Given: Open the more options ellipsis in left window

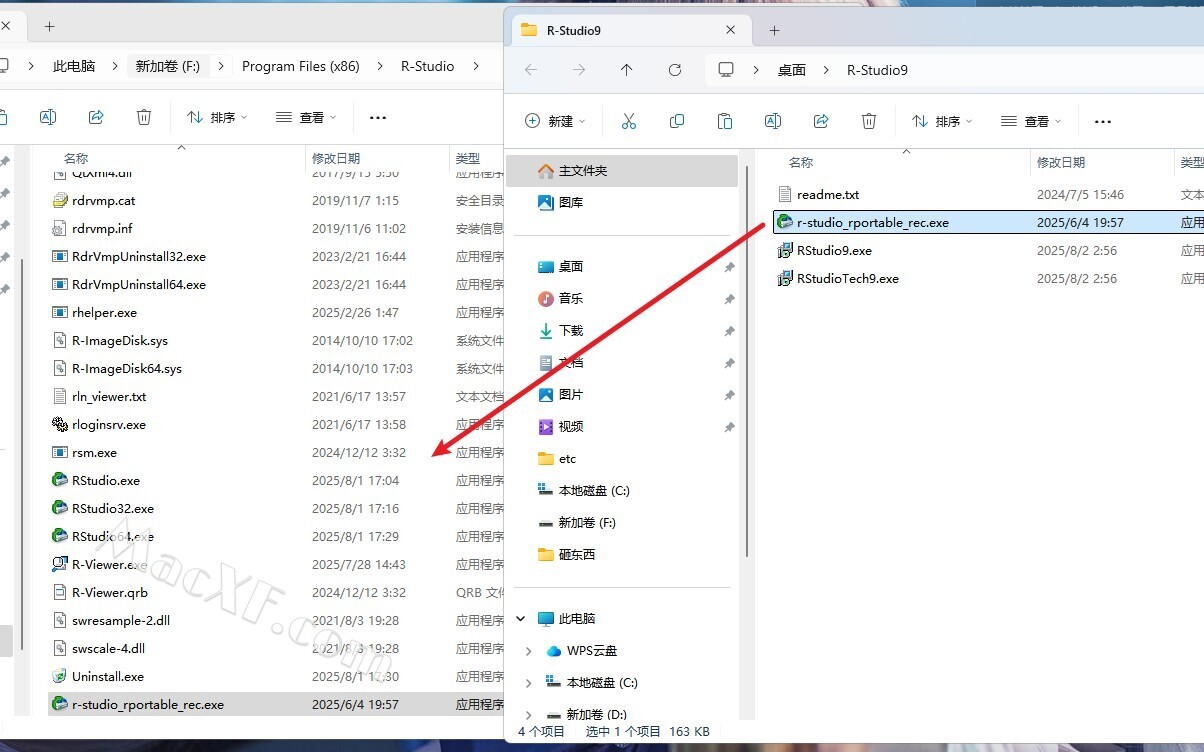Looking at the screenshot, I should click(x=378, y=117).
